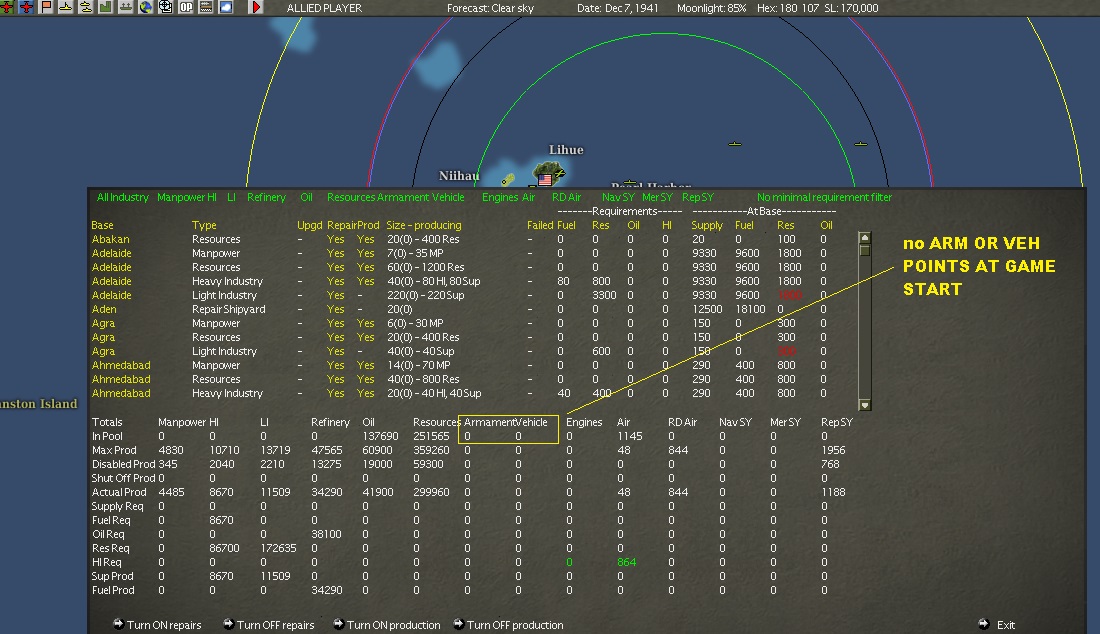Click the Exit arrow icon
The height and width of the screenshot is (634, 1100).
[x=984, y=623]
